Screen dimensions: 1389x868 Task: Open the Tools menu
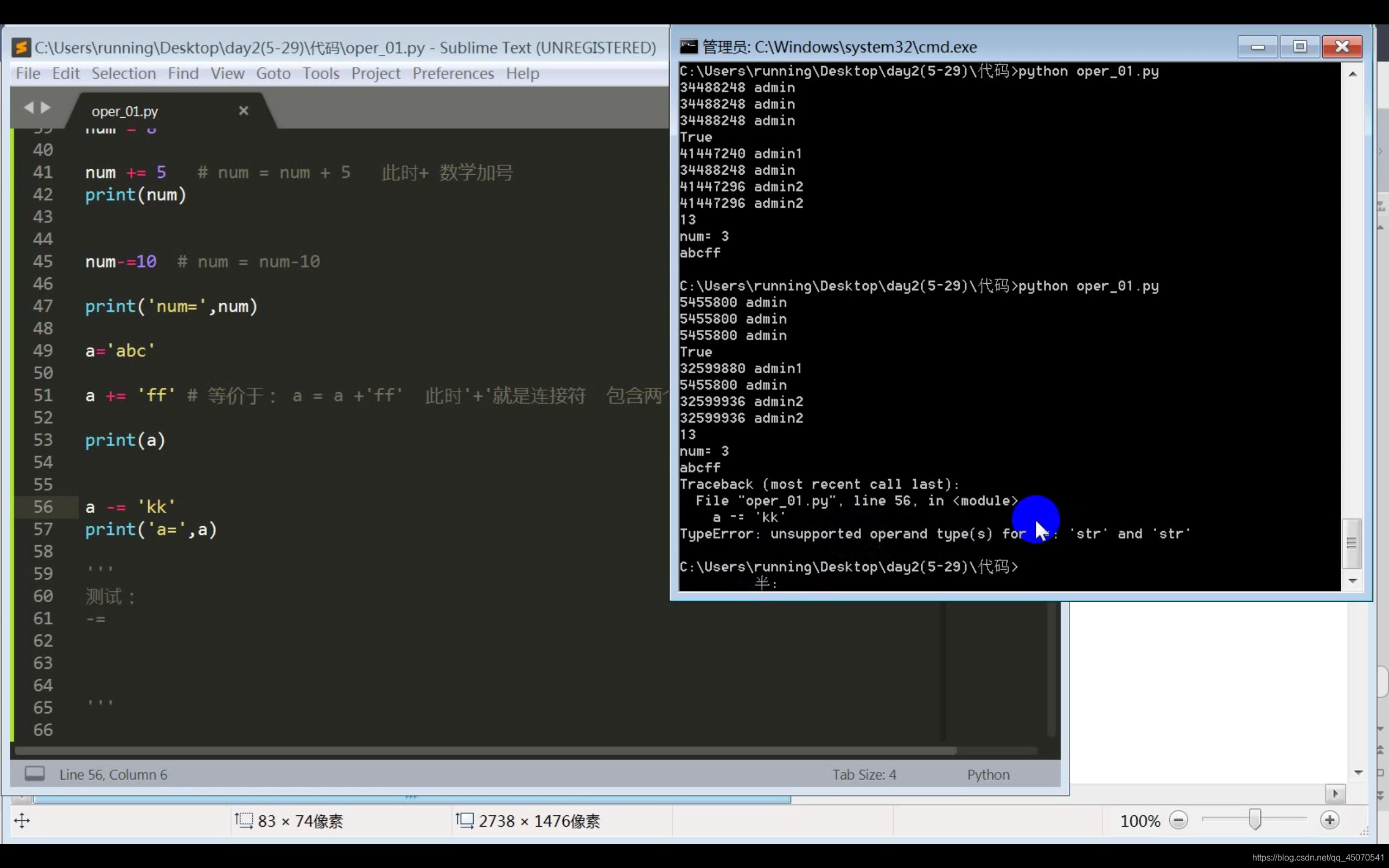click(321, 73)
